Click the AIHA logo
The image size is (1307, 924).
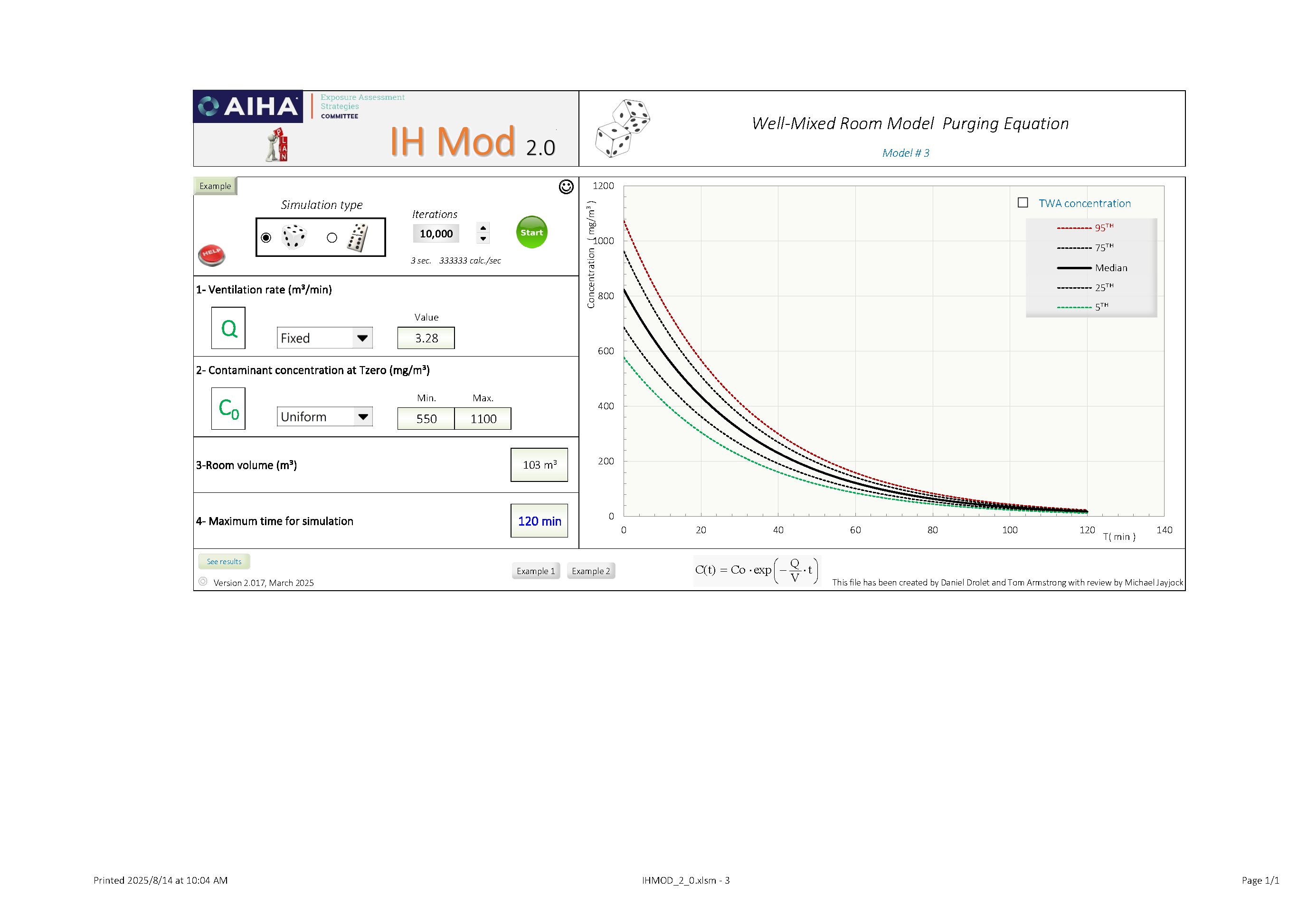click(248, 106)
